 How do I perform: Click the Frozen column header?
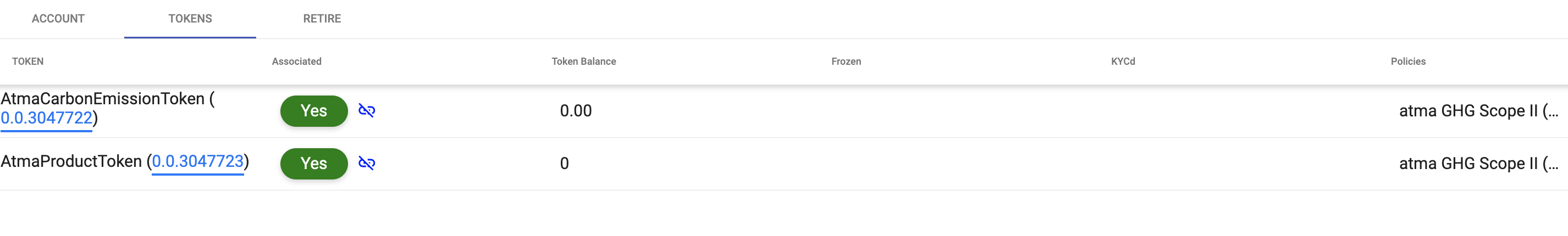click(x=846, y=61)
